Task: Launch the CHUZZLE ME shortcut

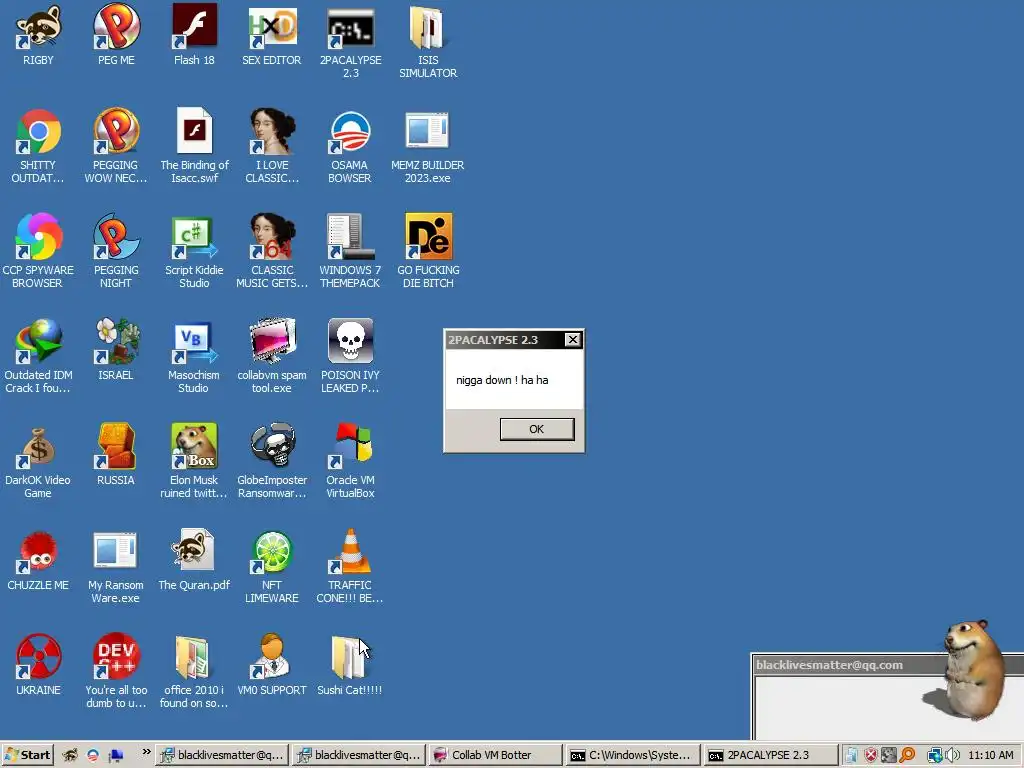Action: click(38, 560)
